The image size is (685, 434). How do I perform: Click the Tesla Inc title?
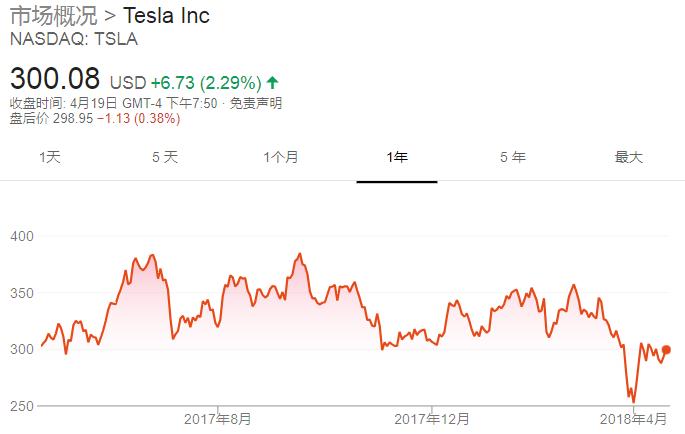[166, 17]
